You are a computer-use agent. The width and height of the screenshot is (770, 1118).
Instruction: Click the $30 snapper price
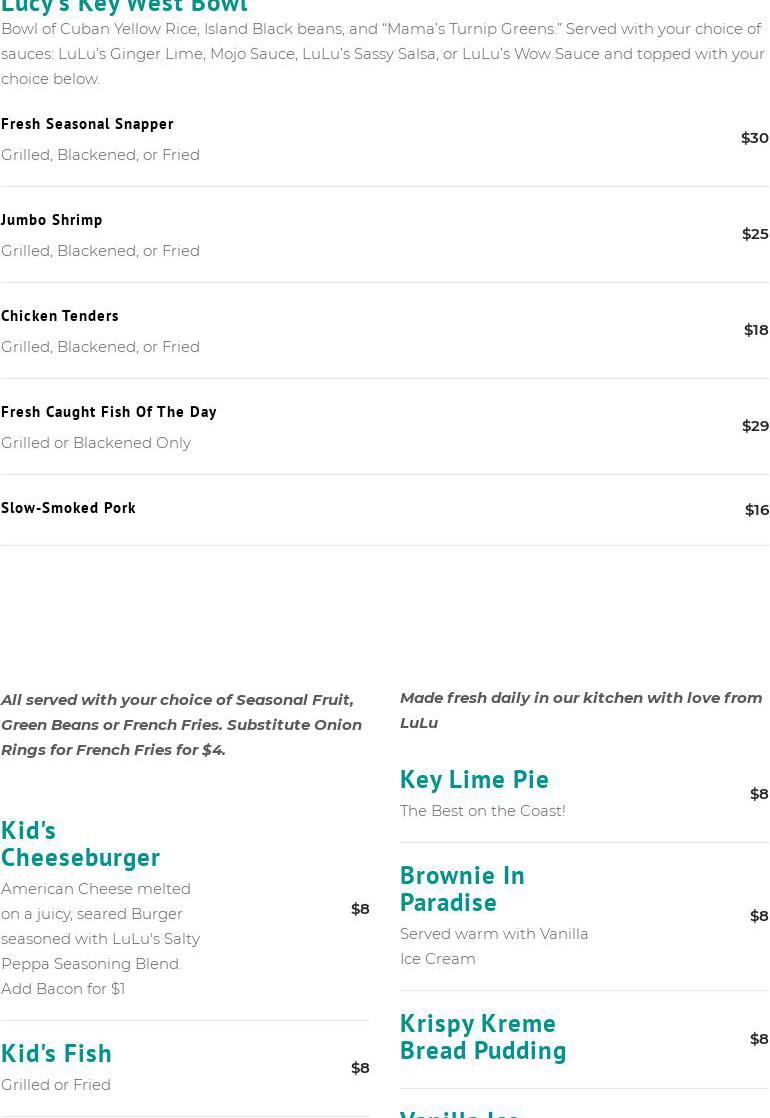[754, 138]
